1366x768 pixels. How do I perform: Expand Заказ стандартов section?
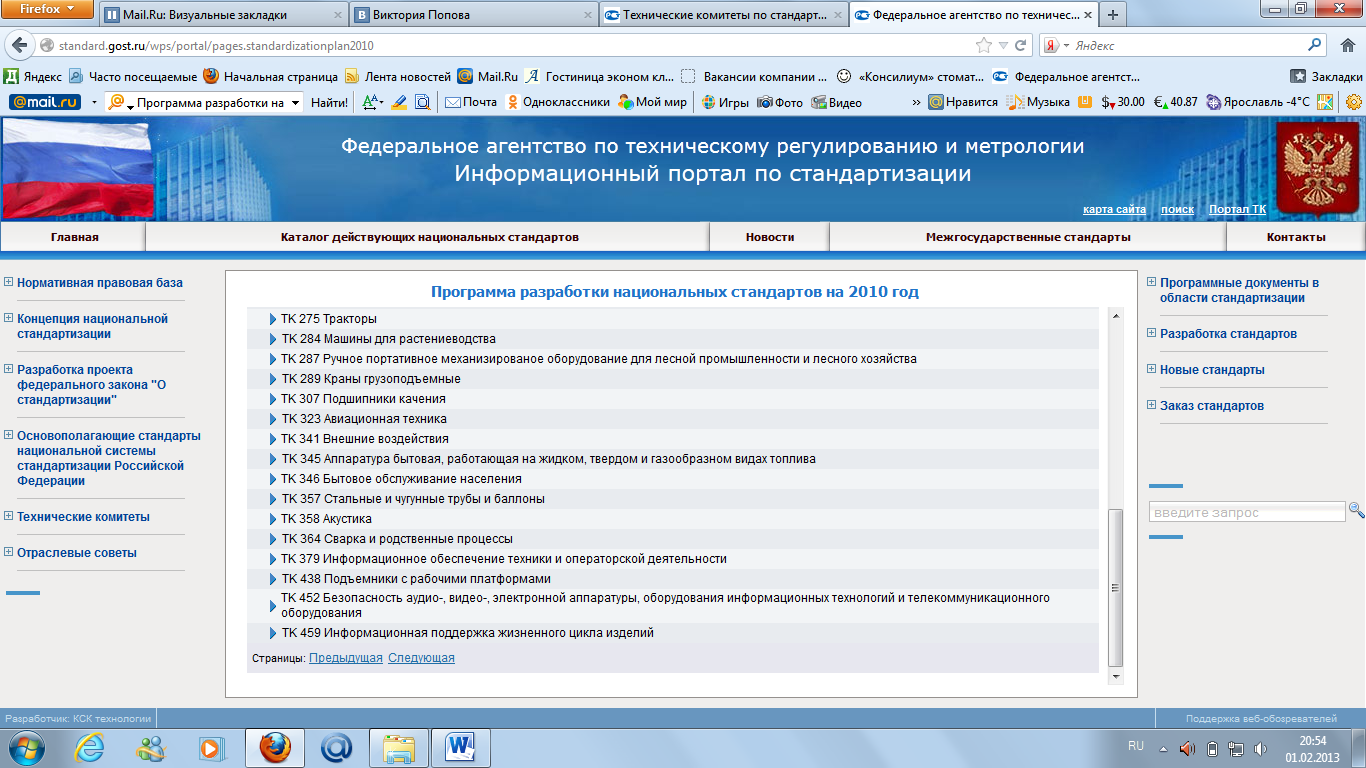click(1152, 405)
